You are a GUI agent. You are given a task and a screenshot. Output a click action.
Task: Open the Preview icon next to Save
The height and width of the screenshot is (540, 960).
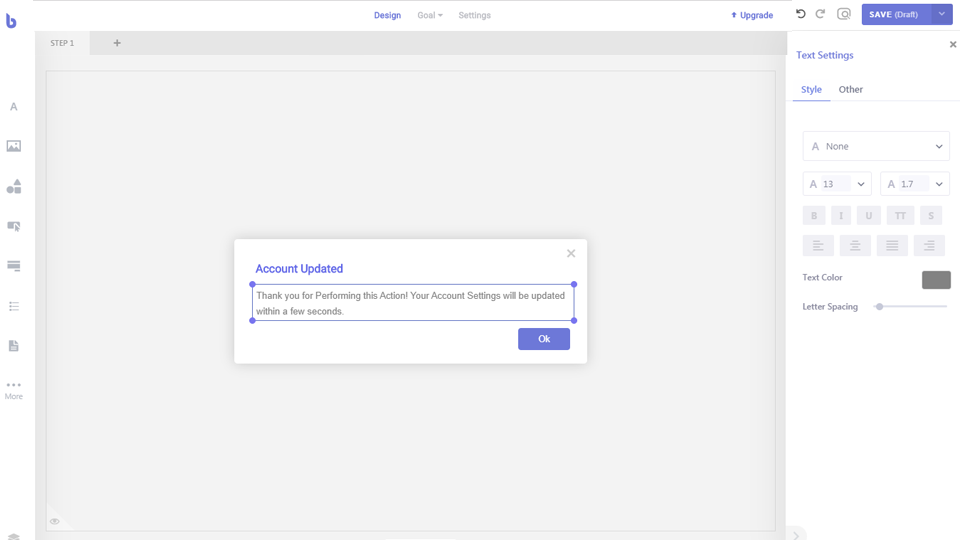pyautogui.click(x=844, y=14)
